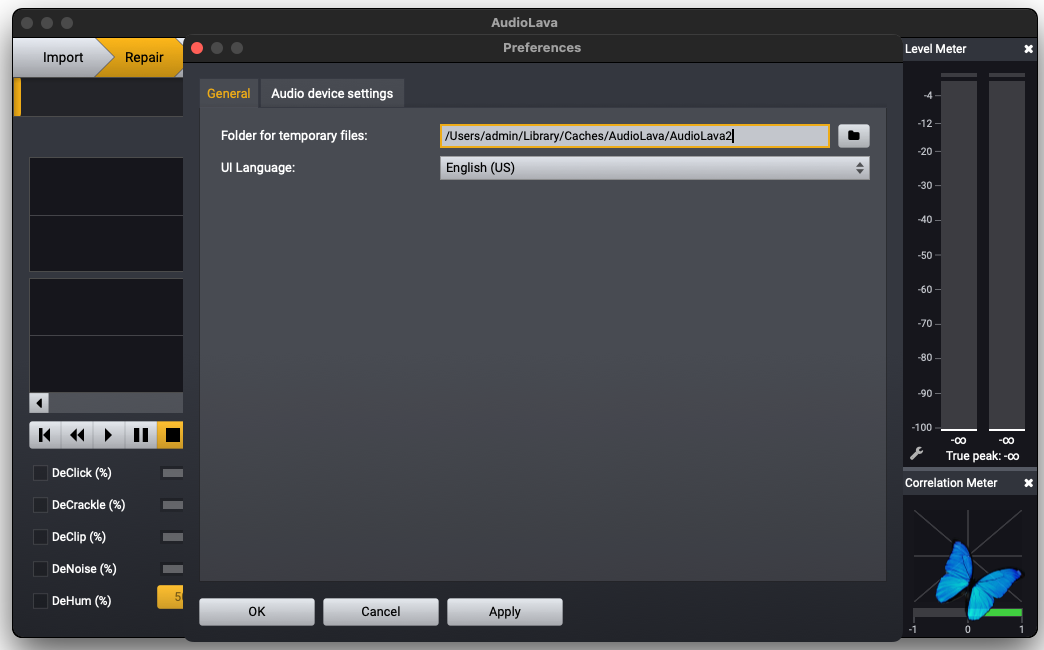The width and height of the screenshot is (1044, 650).
Task: Close the Correlation Meter panel
Action: pyautogui.click(x=1028, y=483)
